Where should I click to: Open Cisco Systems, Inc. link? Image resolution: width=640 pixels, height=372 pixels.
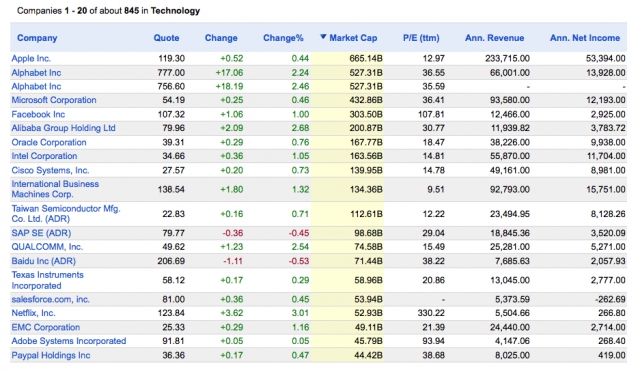pos(50,170)
